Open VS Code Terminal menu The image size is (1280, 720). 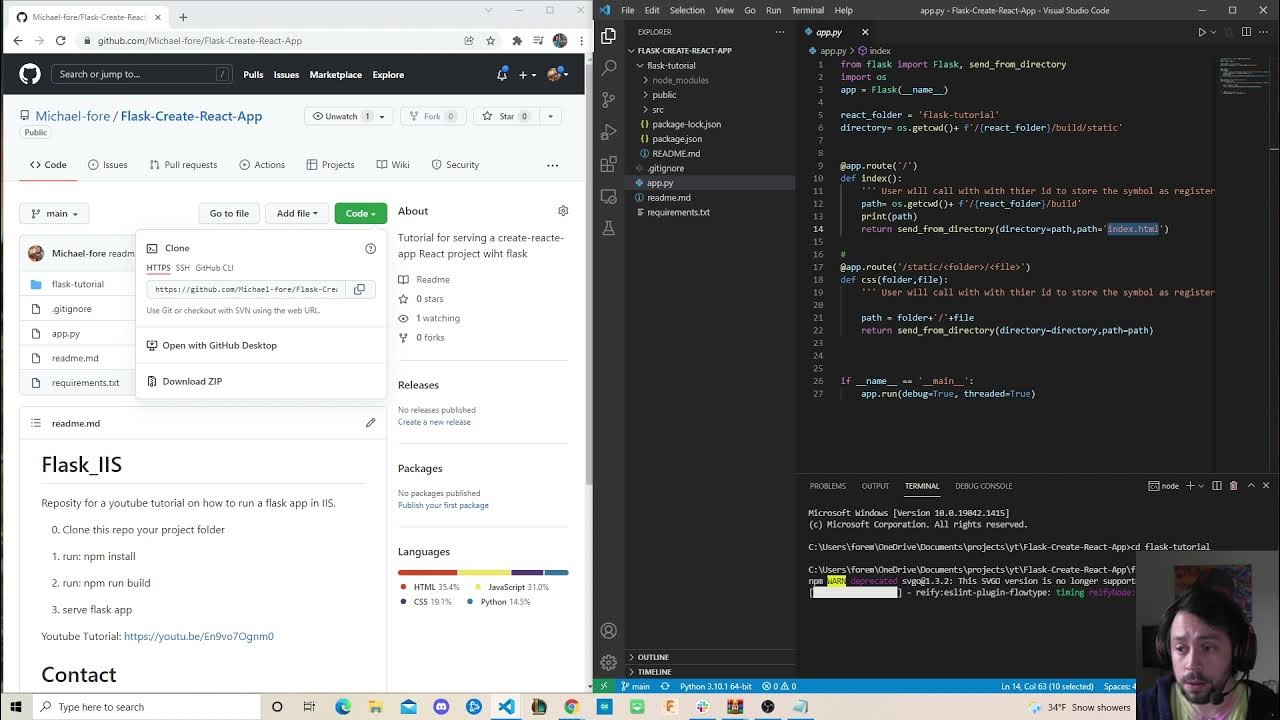[x=807, y=10]
